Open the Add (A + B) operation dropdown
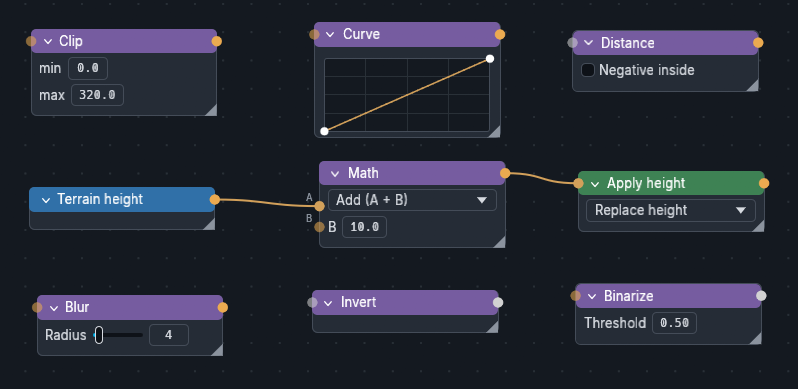Viewport: 798px width, 389px height. click(412, 200)
